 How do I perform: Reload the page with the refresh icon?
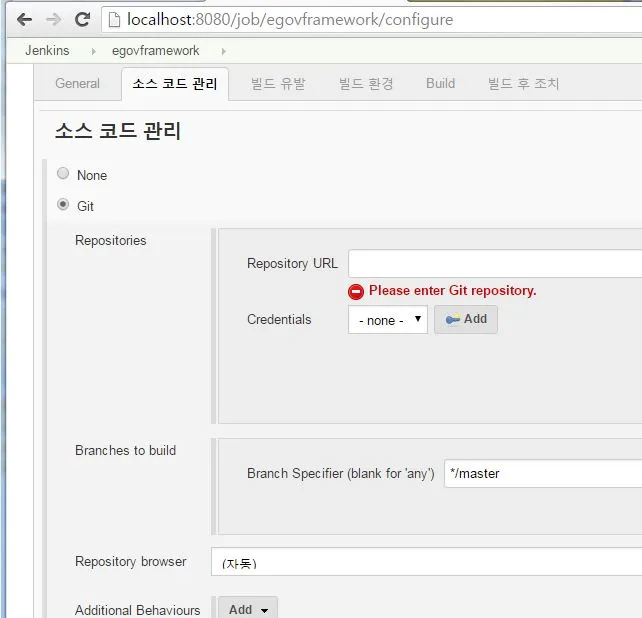(82, 19)
